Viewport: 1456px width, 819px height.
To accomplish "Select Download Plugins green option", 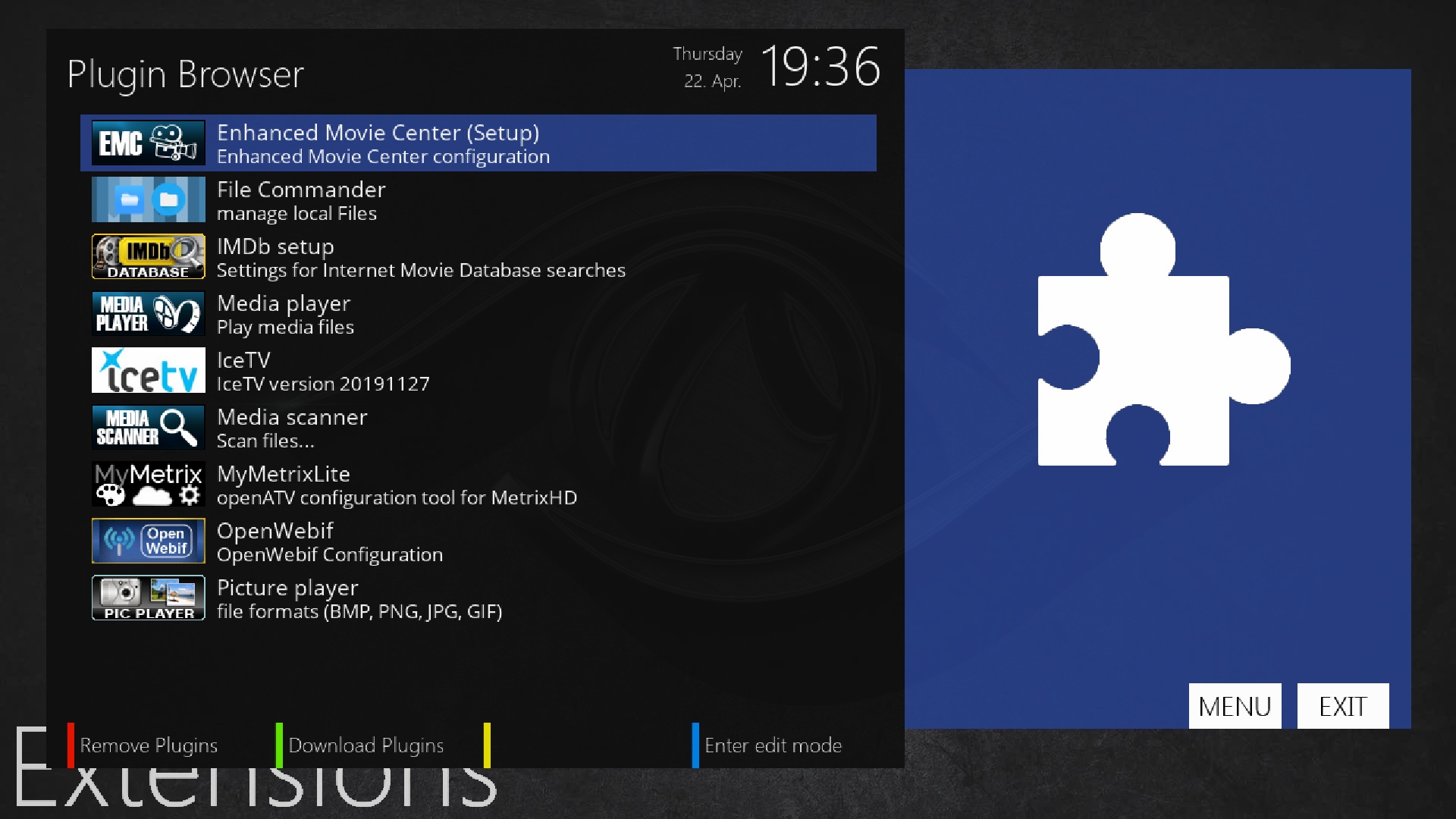I will click(x=365, y=745).
